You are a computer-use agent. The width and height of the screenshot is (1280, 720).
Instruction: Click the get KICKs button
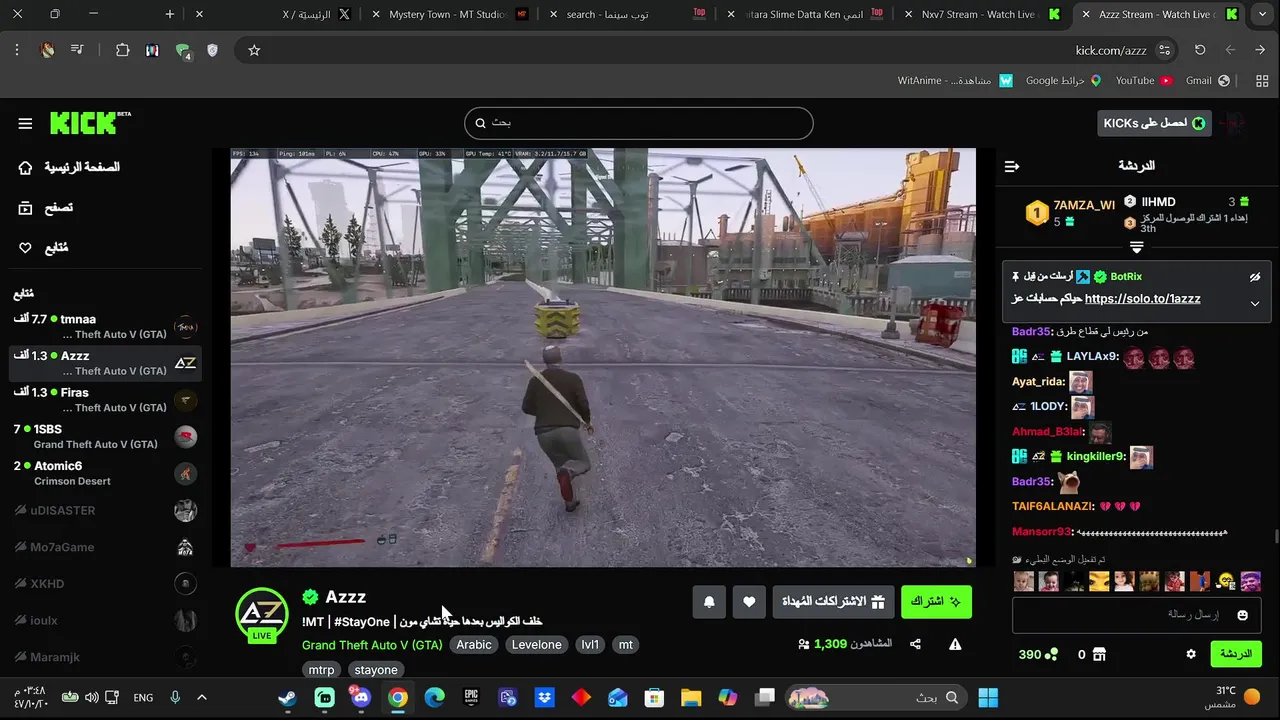[1154, 123]
